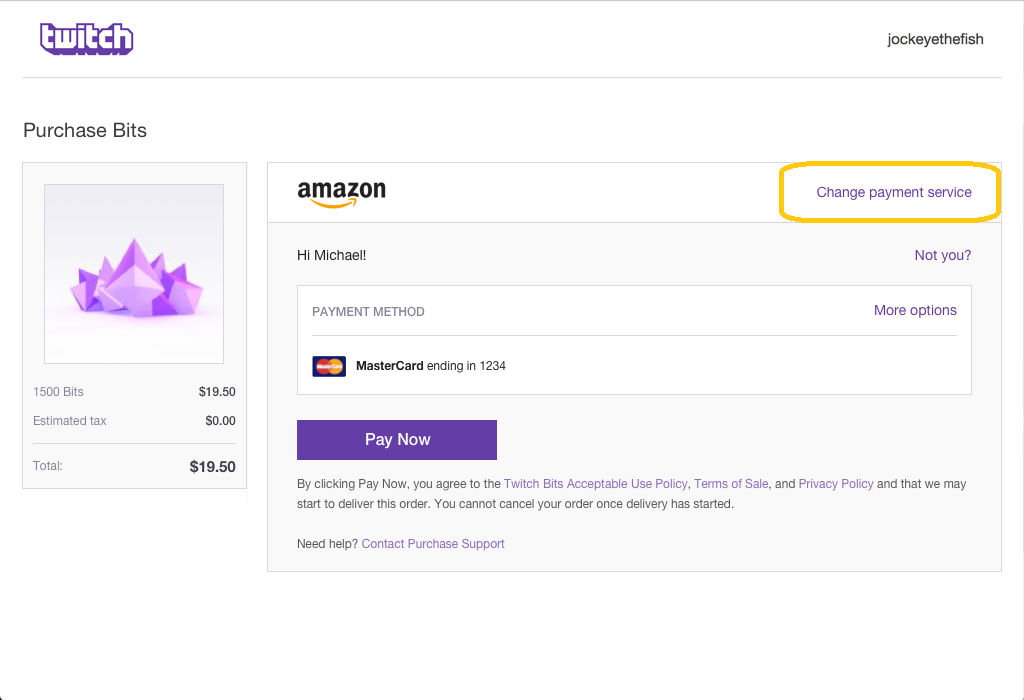Click the Purchase Bits heading

point(85,130)
